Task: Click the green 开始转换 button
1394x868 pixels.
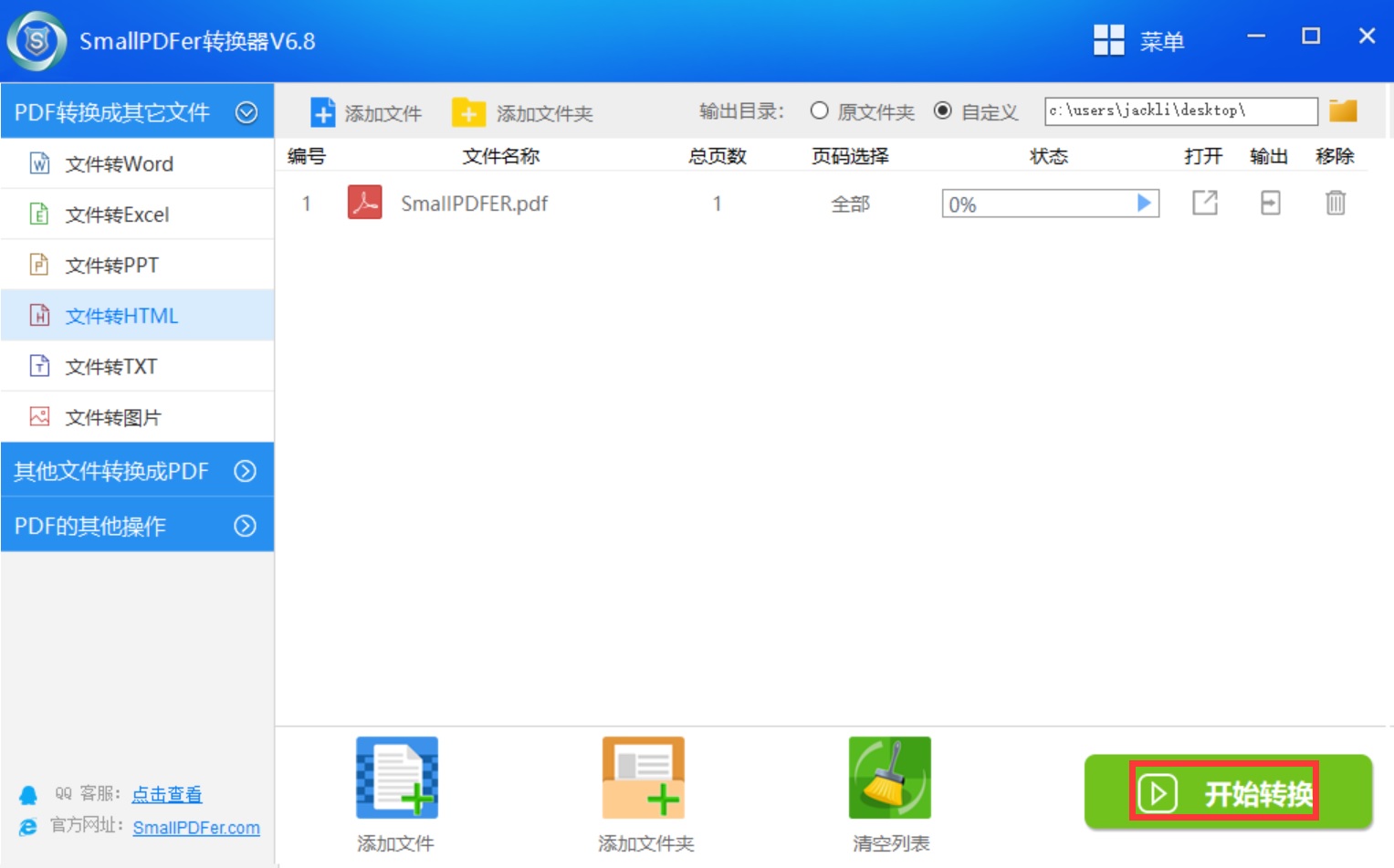Action: (1228, 792)
